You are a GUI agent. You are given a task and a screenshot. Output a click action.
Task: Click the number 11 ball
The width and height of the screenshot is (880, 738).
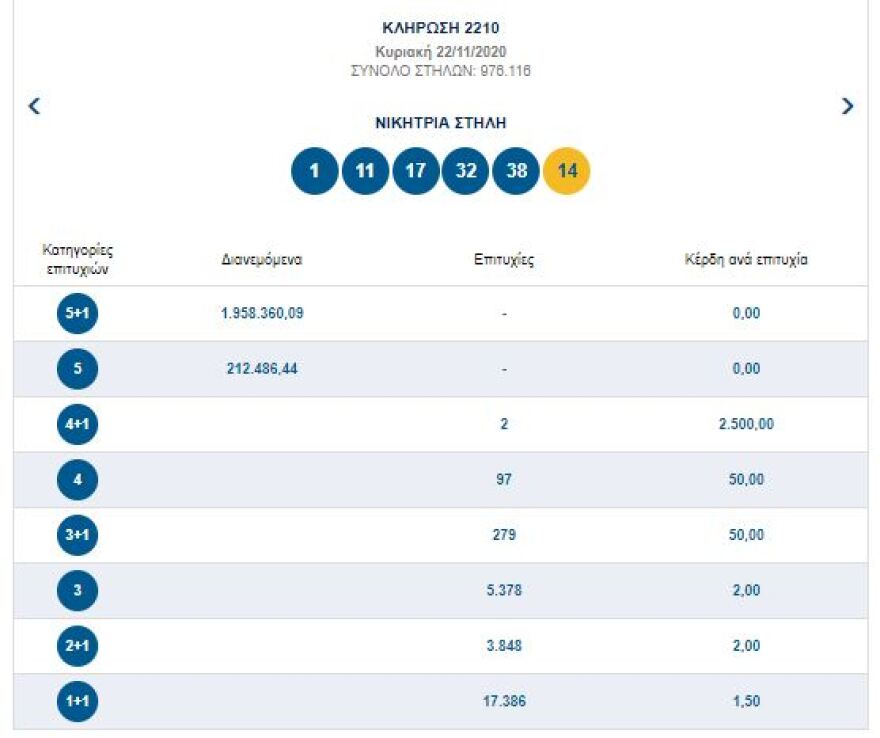[365, 170]
